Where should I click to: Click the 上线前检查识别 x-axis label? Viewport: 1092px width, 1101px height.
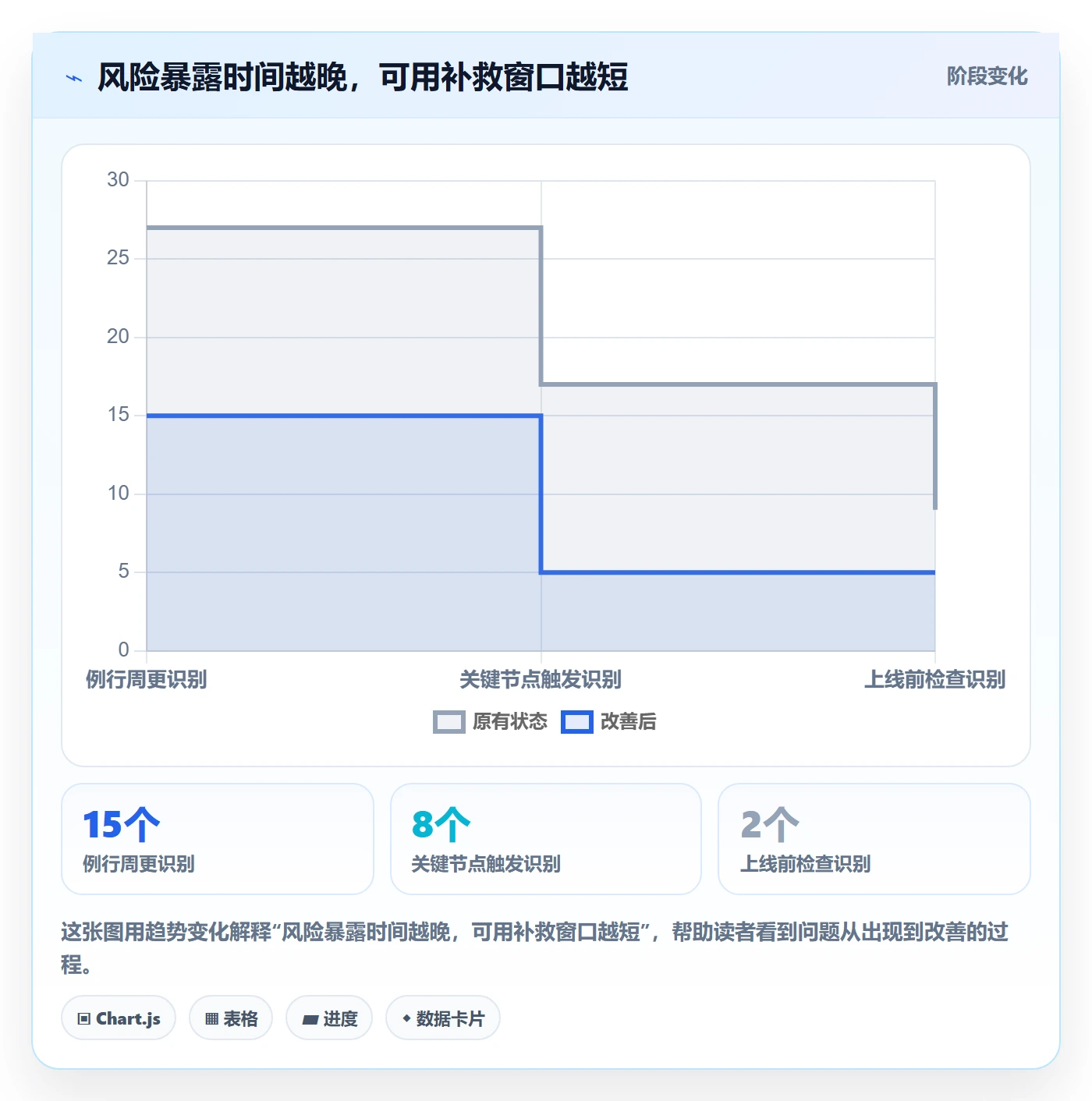pos(934,680)
